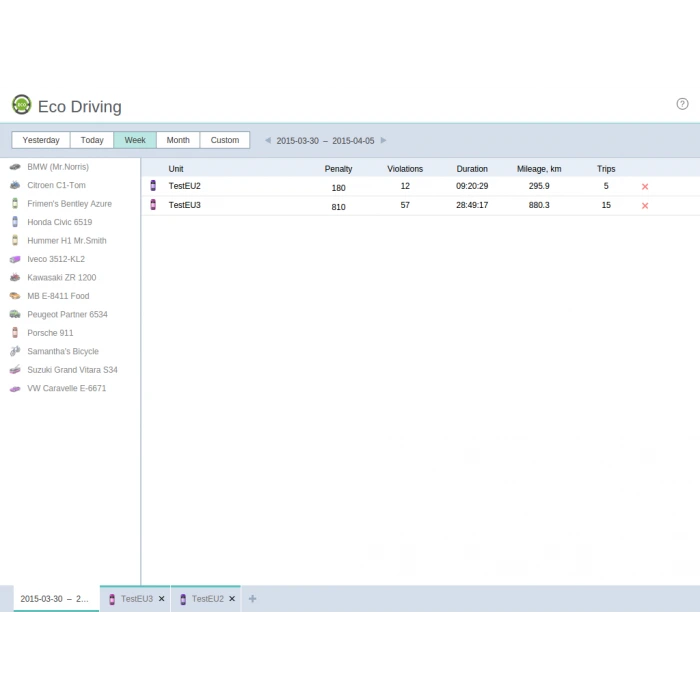Image resolution: width=700 pixels, height=700 pixels.
Task: Switch to the TestEU3 tab
Action: click(136, 599)
